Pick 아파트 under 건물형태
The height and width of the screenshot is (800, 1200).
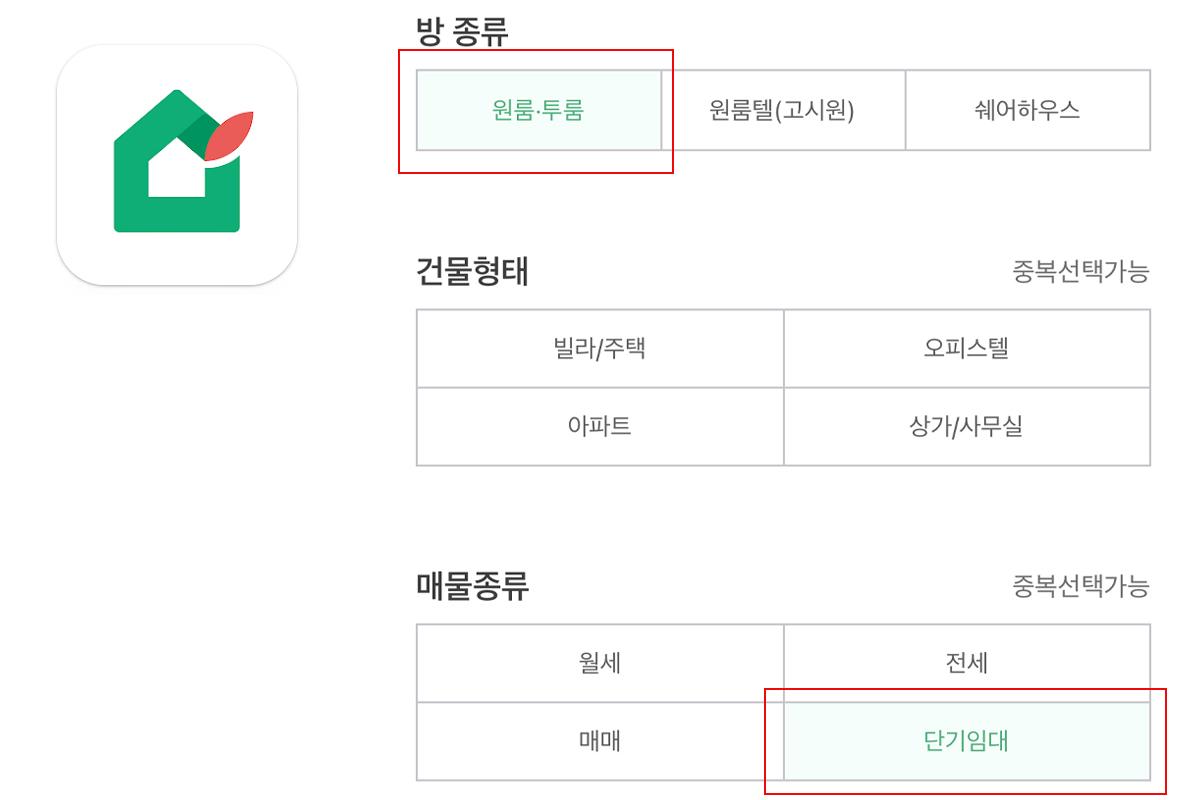(600, 427)
